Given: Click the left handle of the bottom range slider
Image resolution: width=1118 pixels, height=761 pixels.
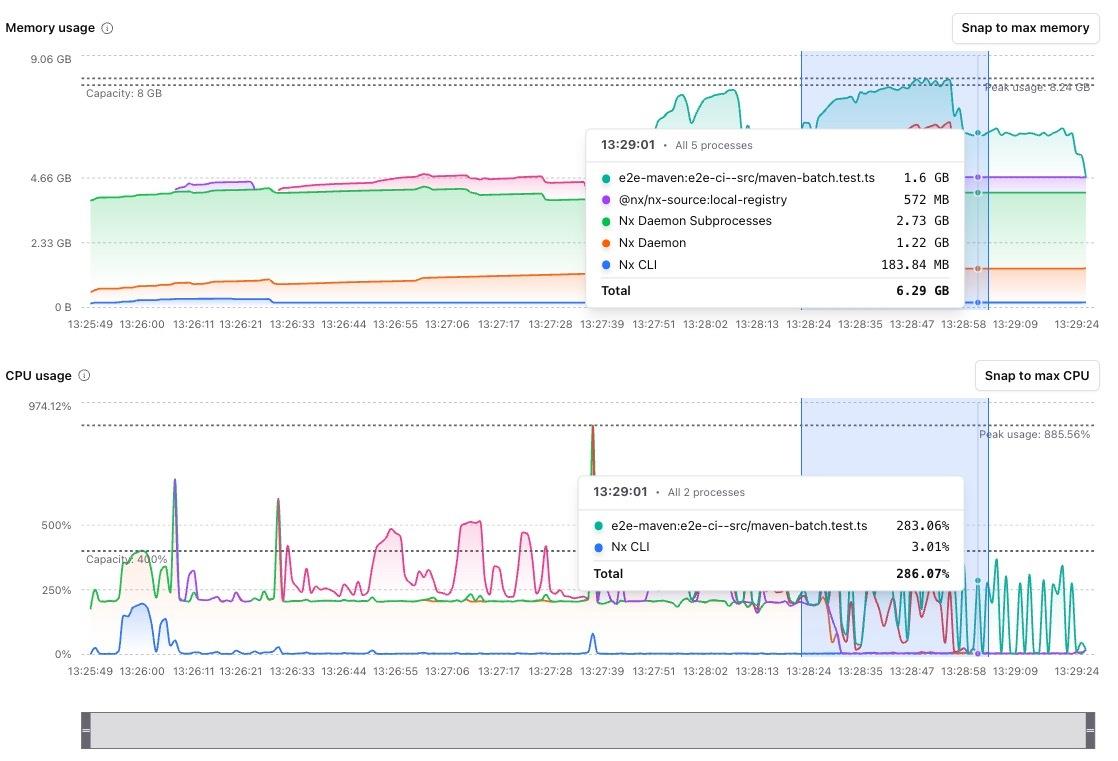Looking at the screenshot, I should 87,731.
